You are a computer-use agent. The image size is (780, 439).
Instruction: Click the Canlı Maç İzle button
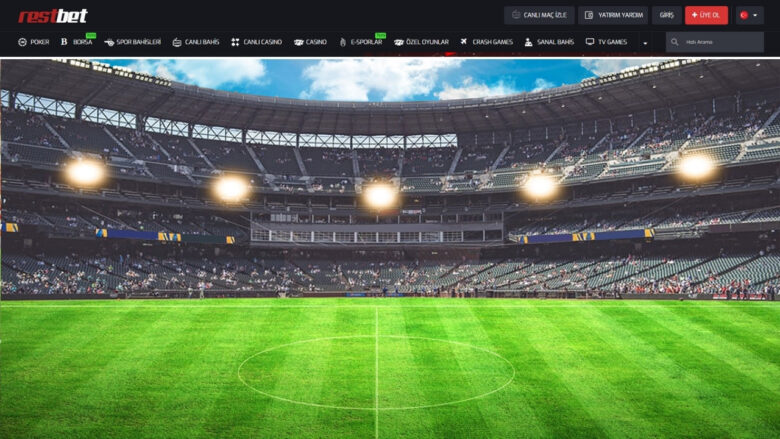tap(539, 15)
